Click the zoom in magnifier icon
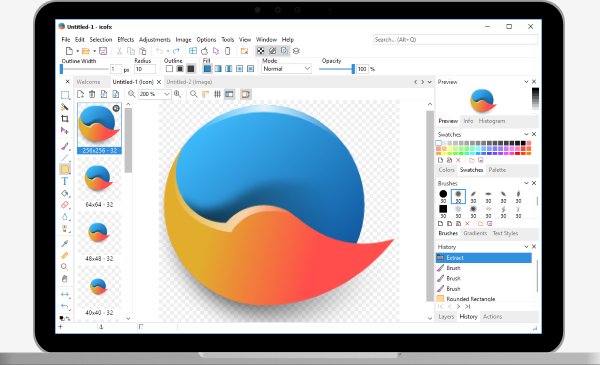Viewport: 600px width, 365px height. (x=178, y=94)
